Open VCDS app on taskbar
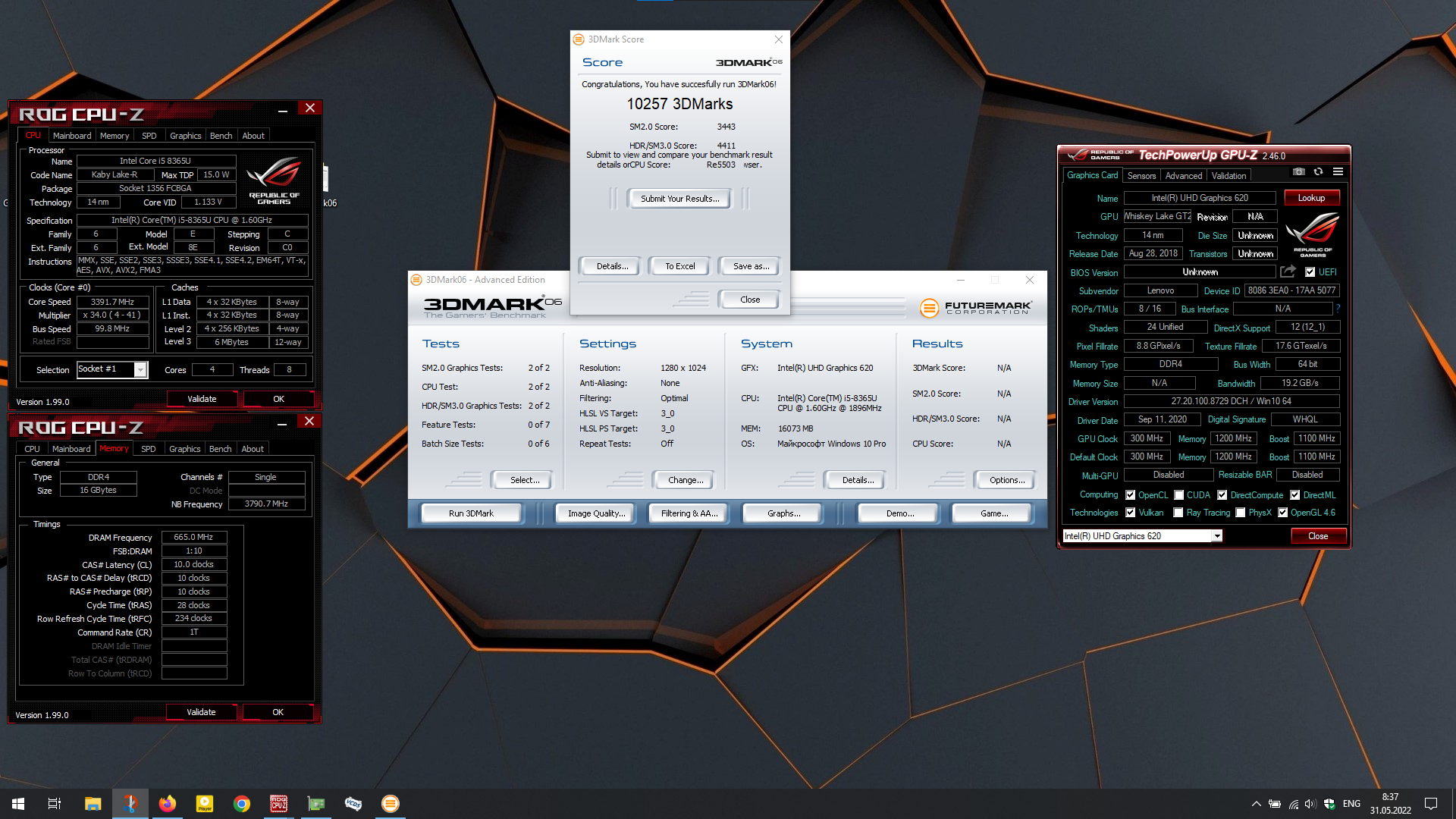This screenshot has height=819, width=1456. click(x=353, y=804)
